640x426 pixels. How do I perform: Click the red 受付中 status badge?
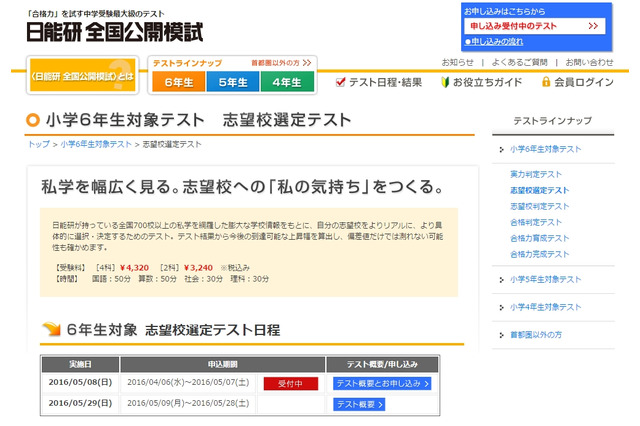click(291, 384)
